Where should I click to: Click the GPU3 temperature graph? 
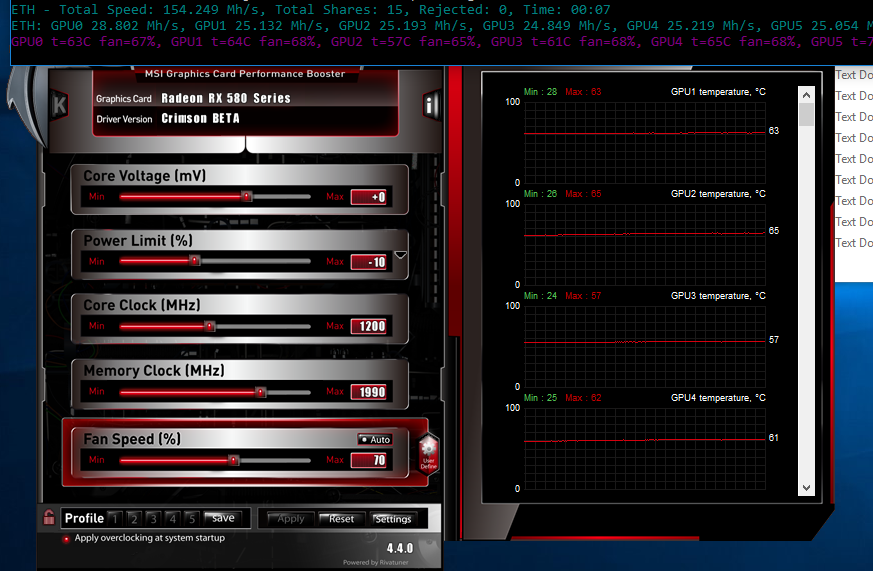(645, 347)
